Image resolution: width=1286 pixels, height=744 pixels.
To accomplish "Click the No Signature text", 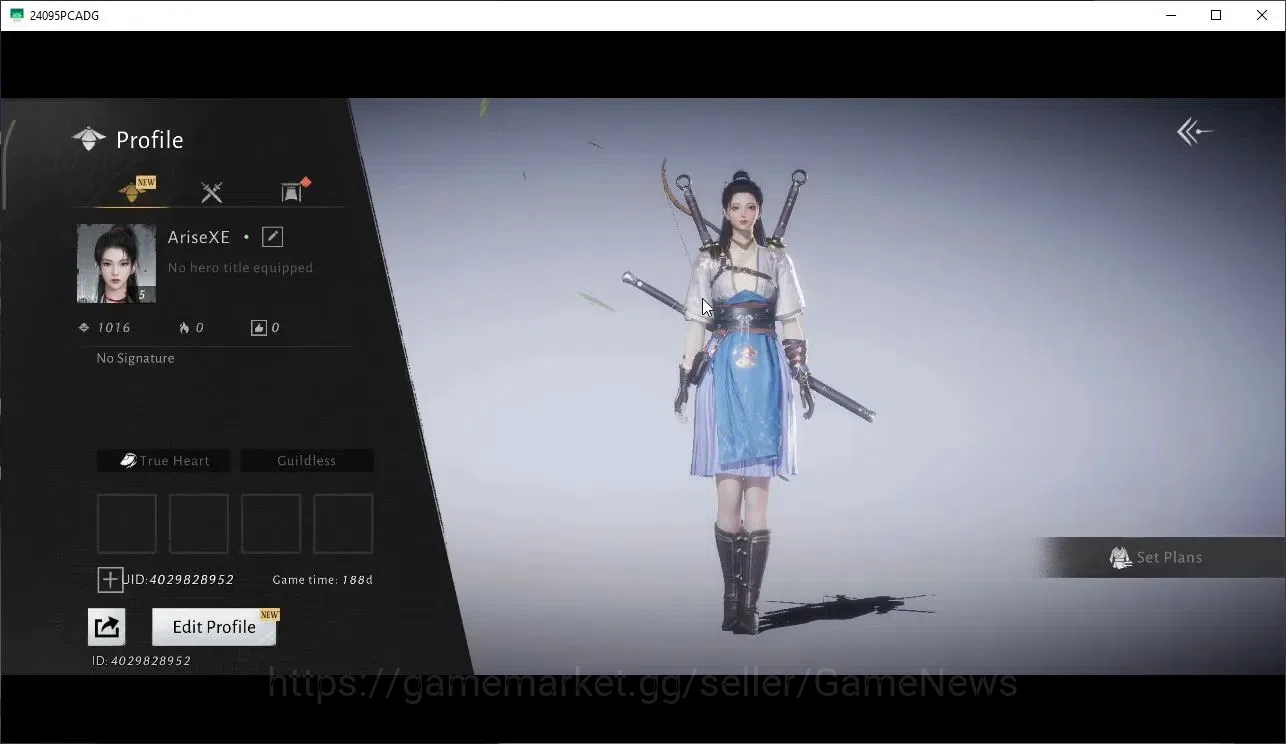I will pos(135,358).
